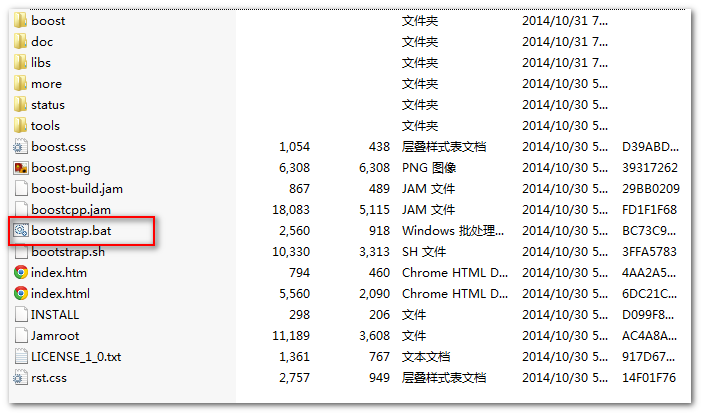This screenshot has height=413, width=701.
Task: Click the boost.png image file icon
Action: (21, 168)
